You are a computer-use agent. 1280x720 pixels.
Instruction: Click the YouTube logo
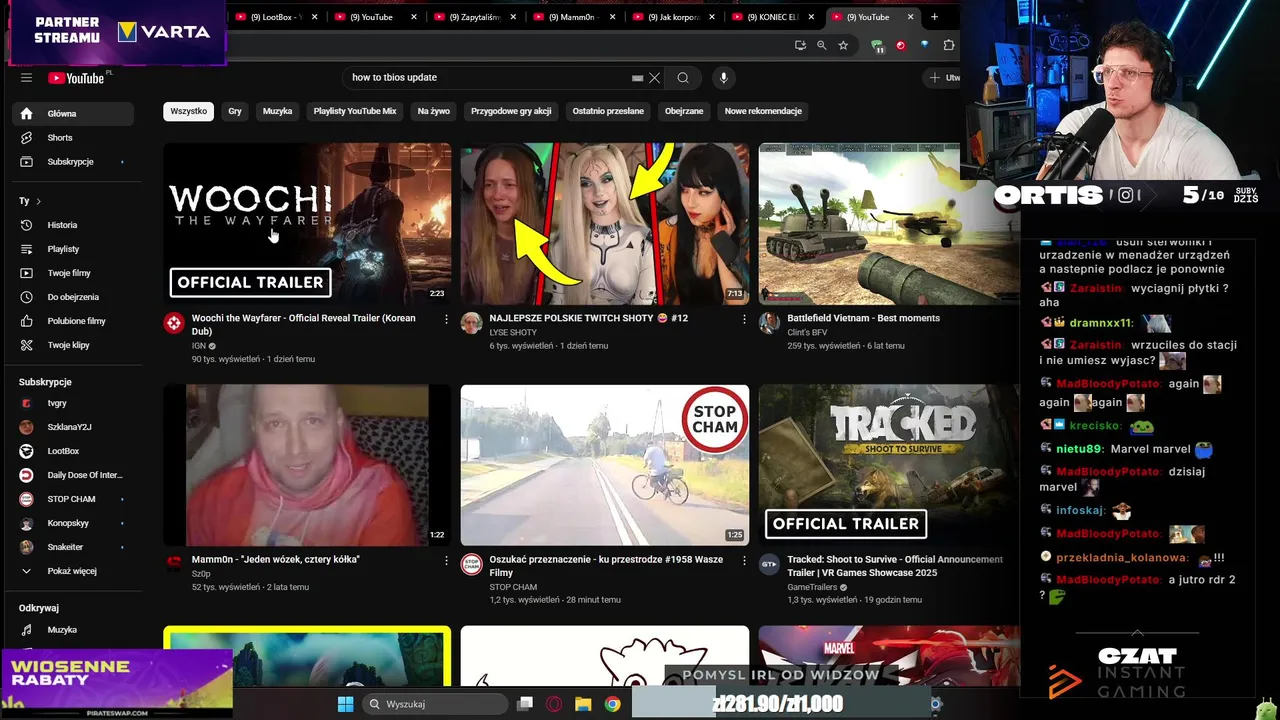[x=76, y=78]
